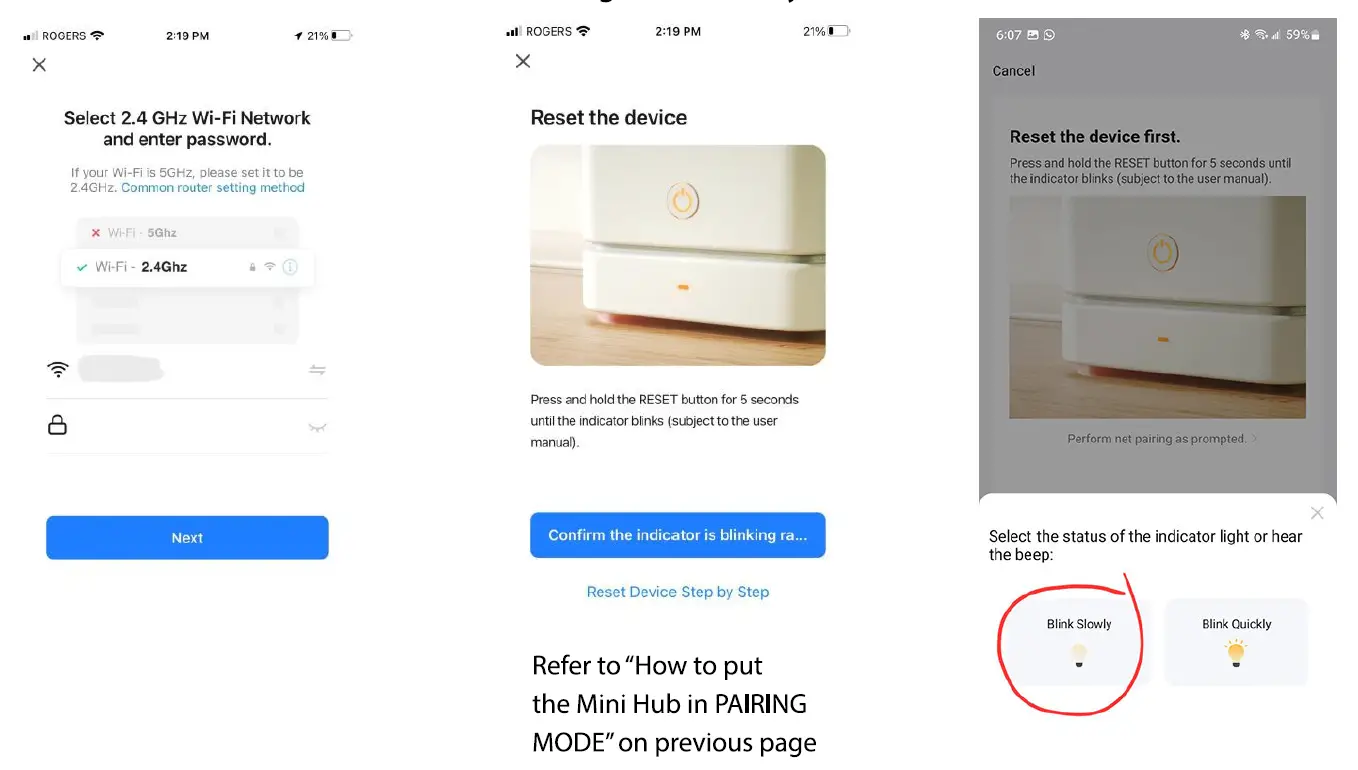
Task: Open Reset Device Step by Step link
Action: click(678, 592)
